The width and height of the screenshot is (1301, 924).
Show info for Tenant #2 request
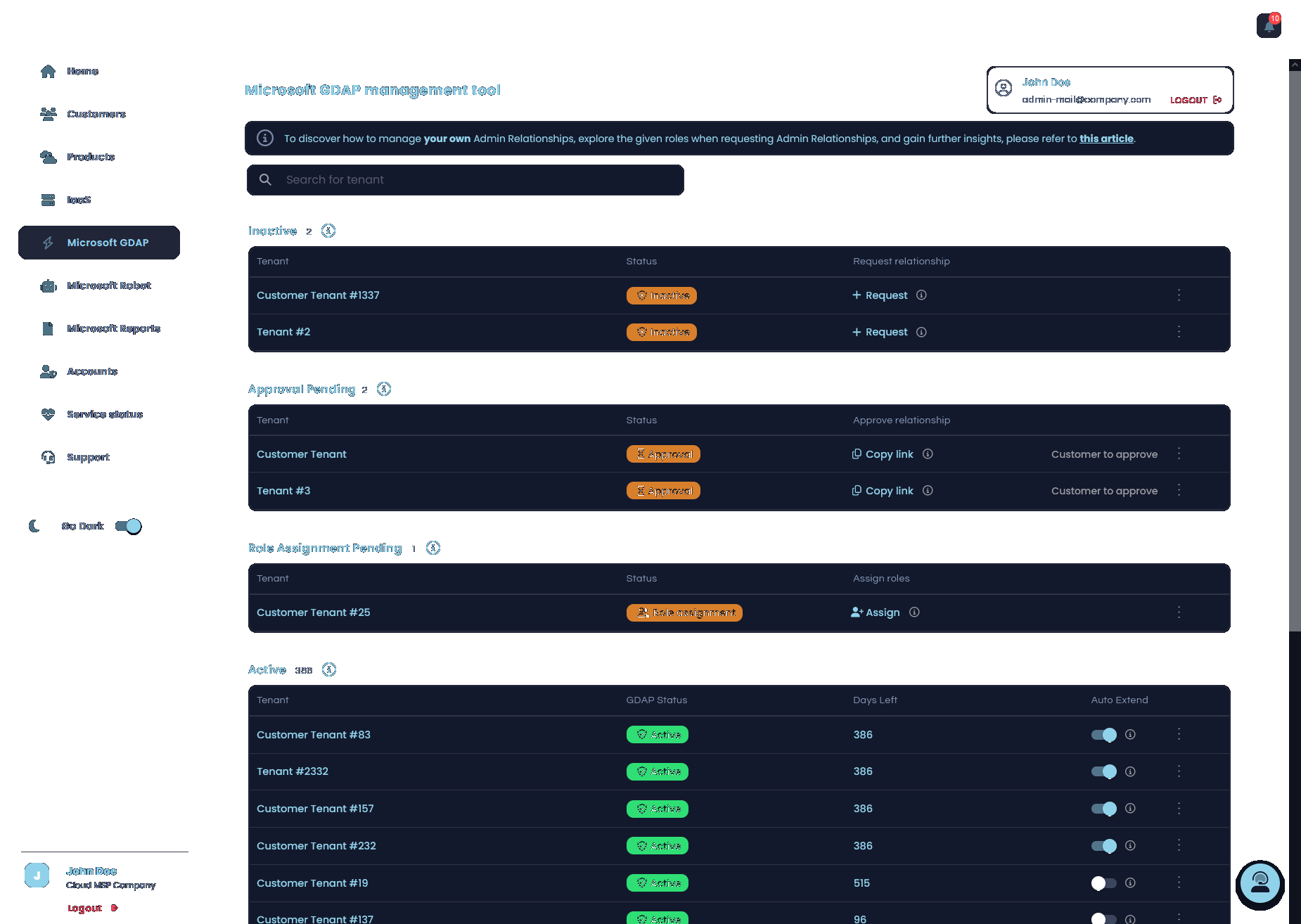[x=921, y=332]
